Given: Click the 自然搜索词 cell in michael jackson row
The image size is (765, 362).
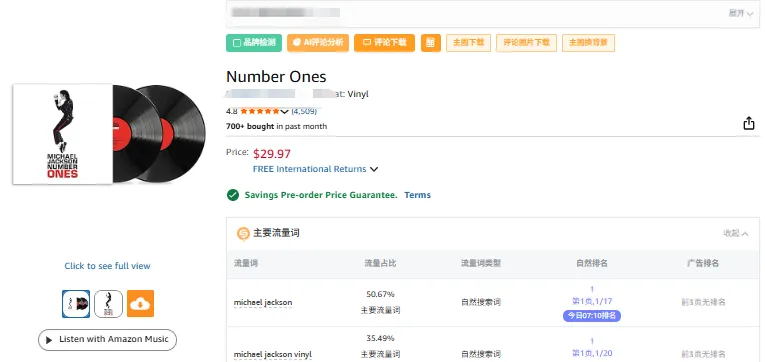Looking at the screenshot, I should point(481,302).
